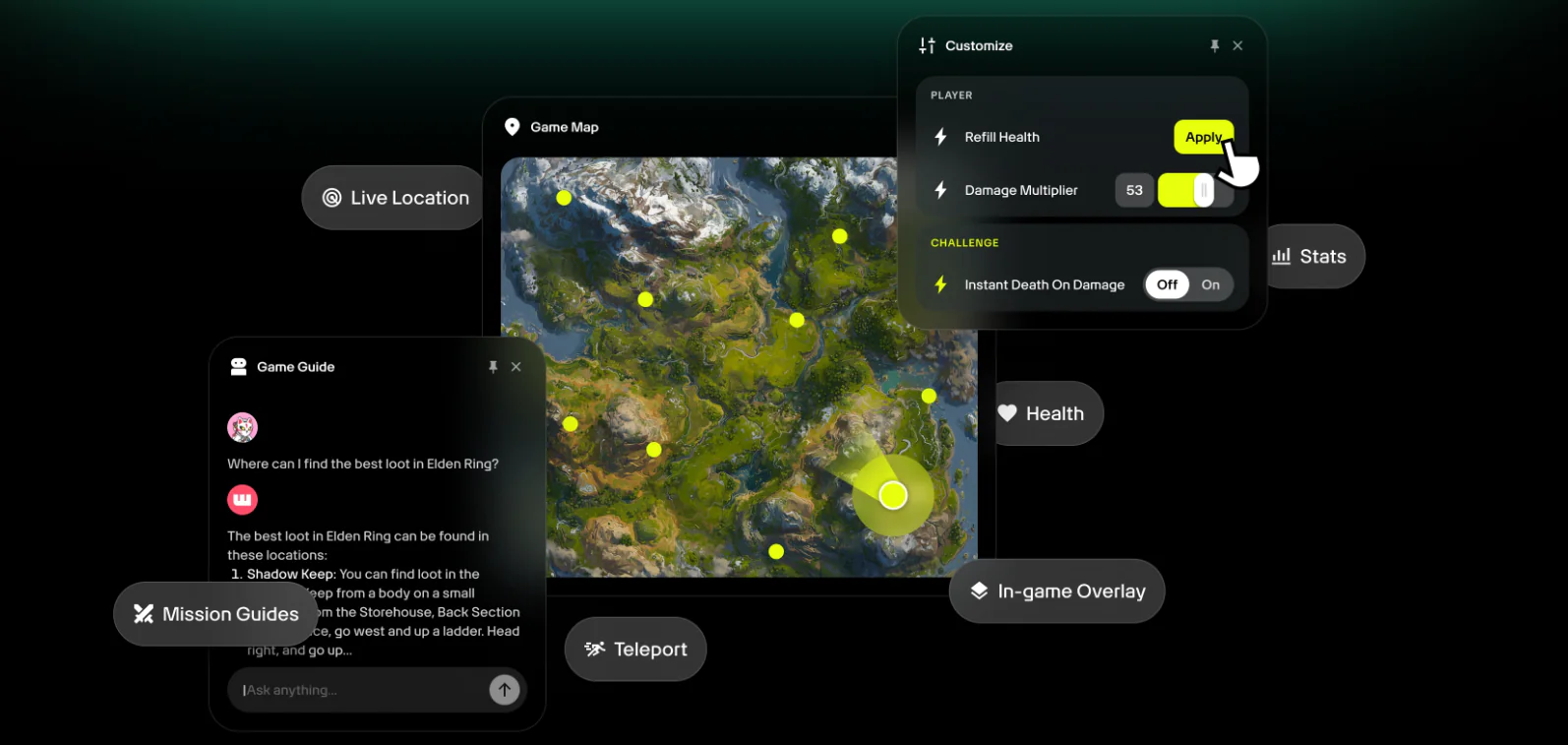The width and height of the screenshot is (1568, 745).
Task: Click the Game Map location pin icon
Action: [512, 127]
